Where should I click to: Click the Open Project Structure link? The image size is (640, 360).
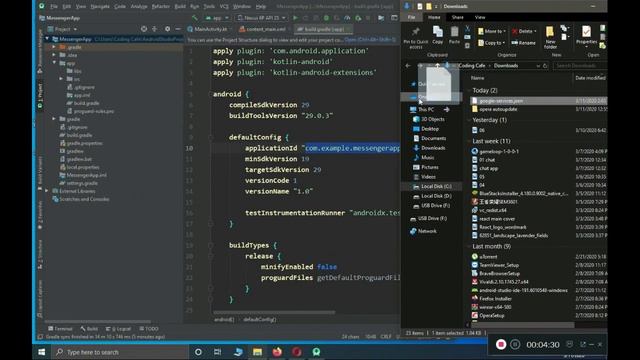coord(369,40)
